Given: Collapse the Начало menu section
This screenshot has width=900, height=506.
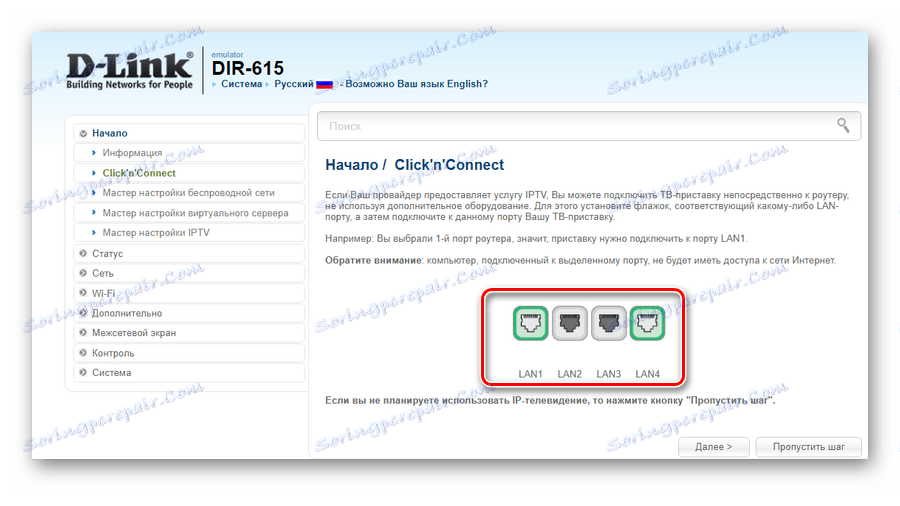Looking at the screenshot, I should 189,133.
